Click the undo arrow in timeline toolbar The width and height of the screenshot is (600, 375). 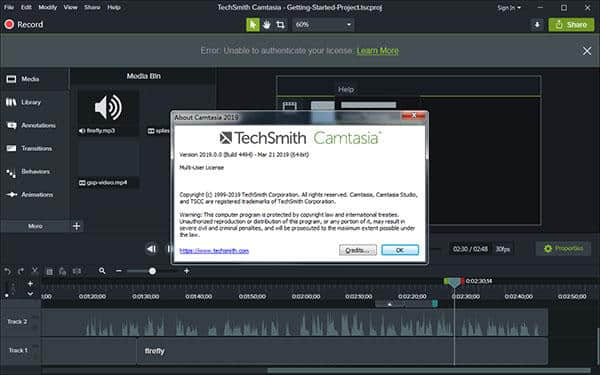7,271
